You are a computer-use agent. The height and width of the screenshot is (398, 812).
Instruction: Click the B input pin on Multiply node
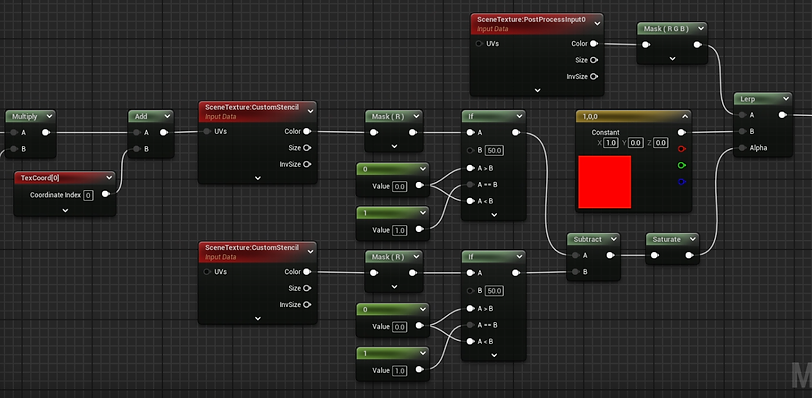14,149
